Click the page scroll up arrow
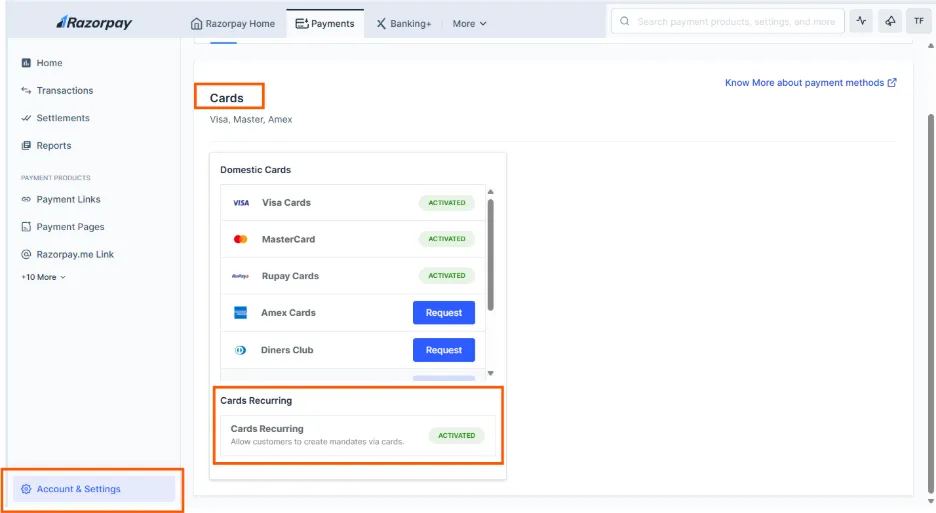 tap(931, 46)
